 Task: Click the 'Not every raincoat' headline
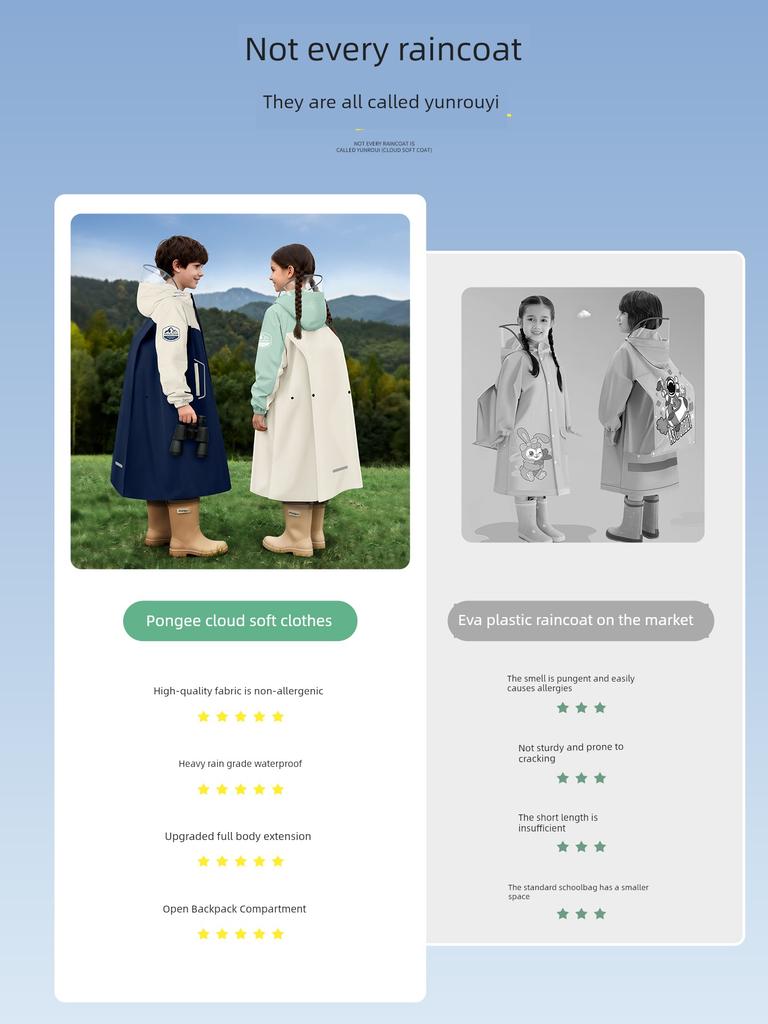point(383,50)
